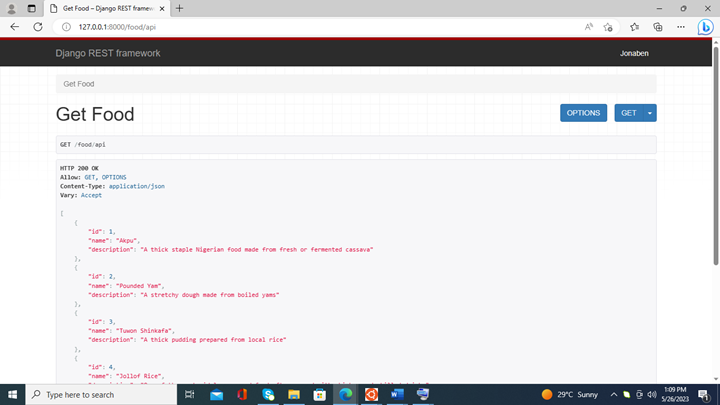The height and width of the screenshot is (405, 720).
Task: Open the volume control icon
Action: pyautogui.click(x=652, y=394)
